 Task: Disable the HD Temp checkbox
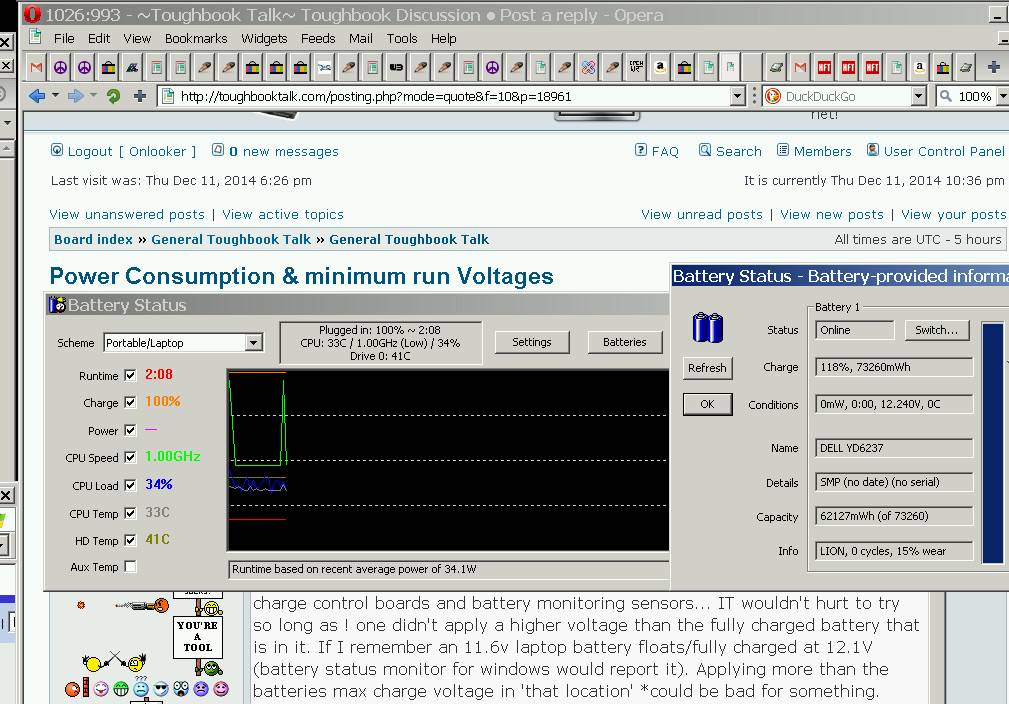(131, 540)
